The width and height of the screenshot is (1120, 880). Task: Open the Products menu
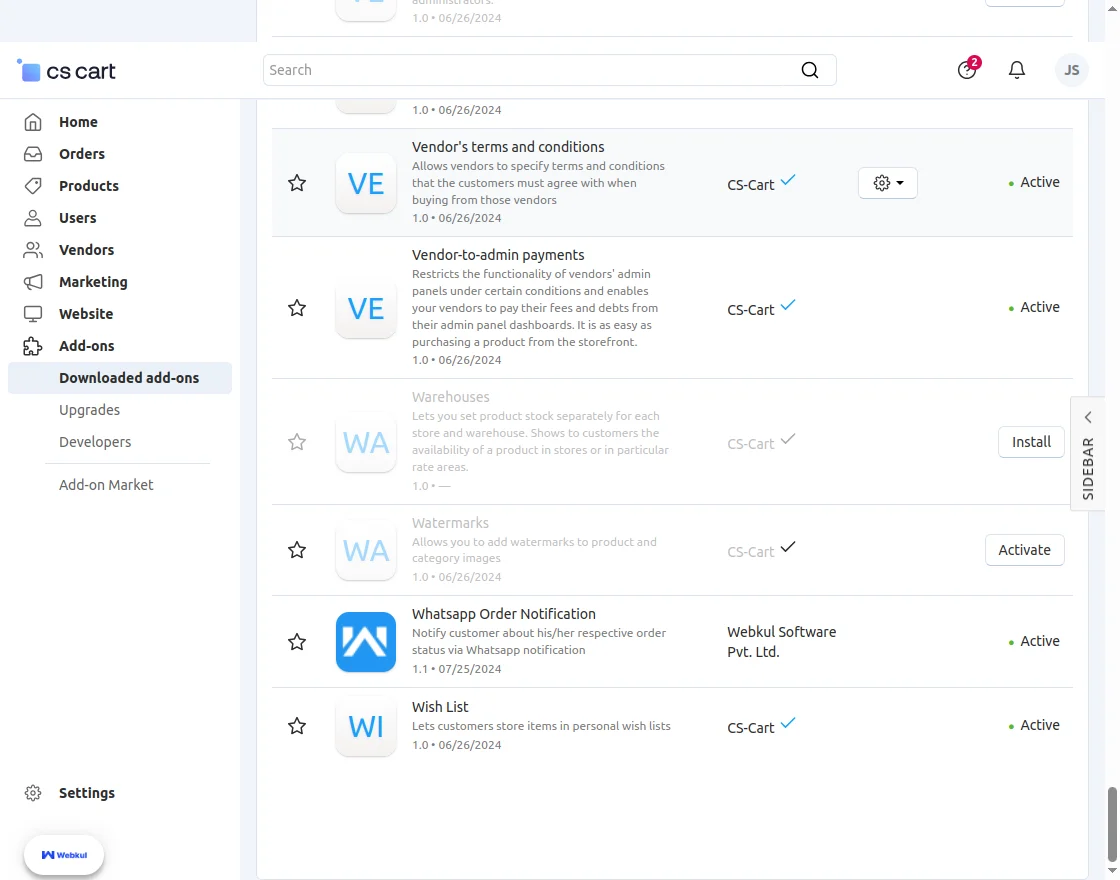click(88, 186)
